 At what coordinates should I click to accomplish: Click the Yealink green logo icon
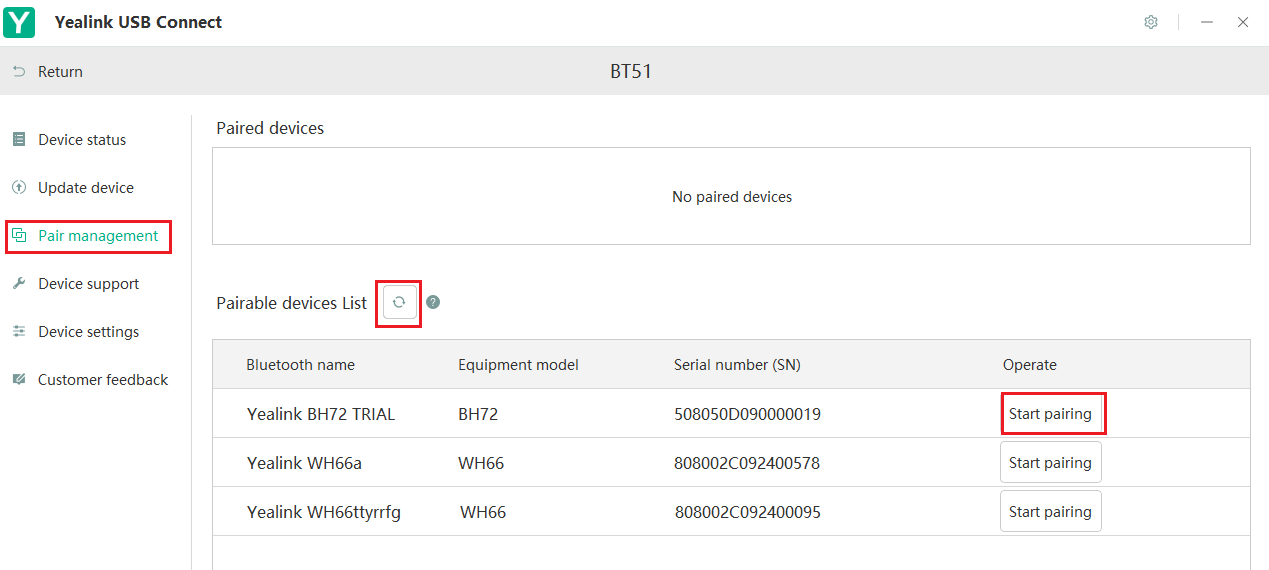pyautogui.click(x=19, y=22)
